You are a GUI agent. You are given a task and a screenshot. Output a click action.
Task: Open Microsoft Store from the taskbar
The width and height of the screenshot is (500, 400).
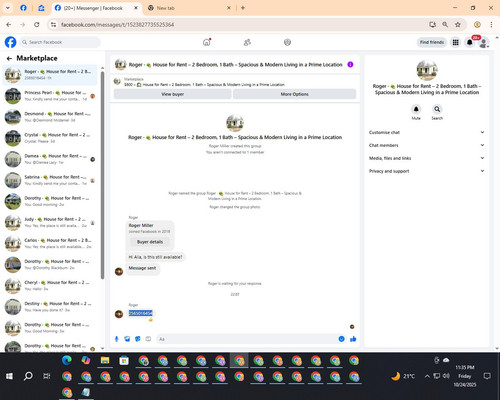[124, 360]
